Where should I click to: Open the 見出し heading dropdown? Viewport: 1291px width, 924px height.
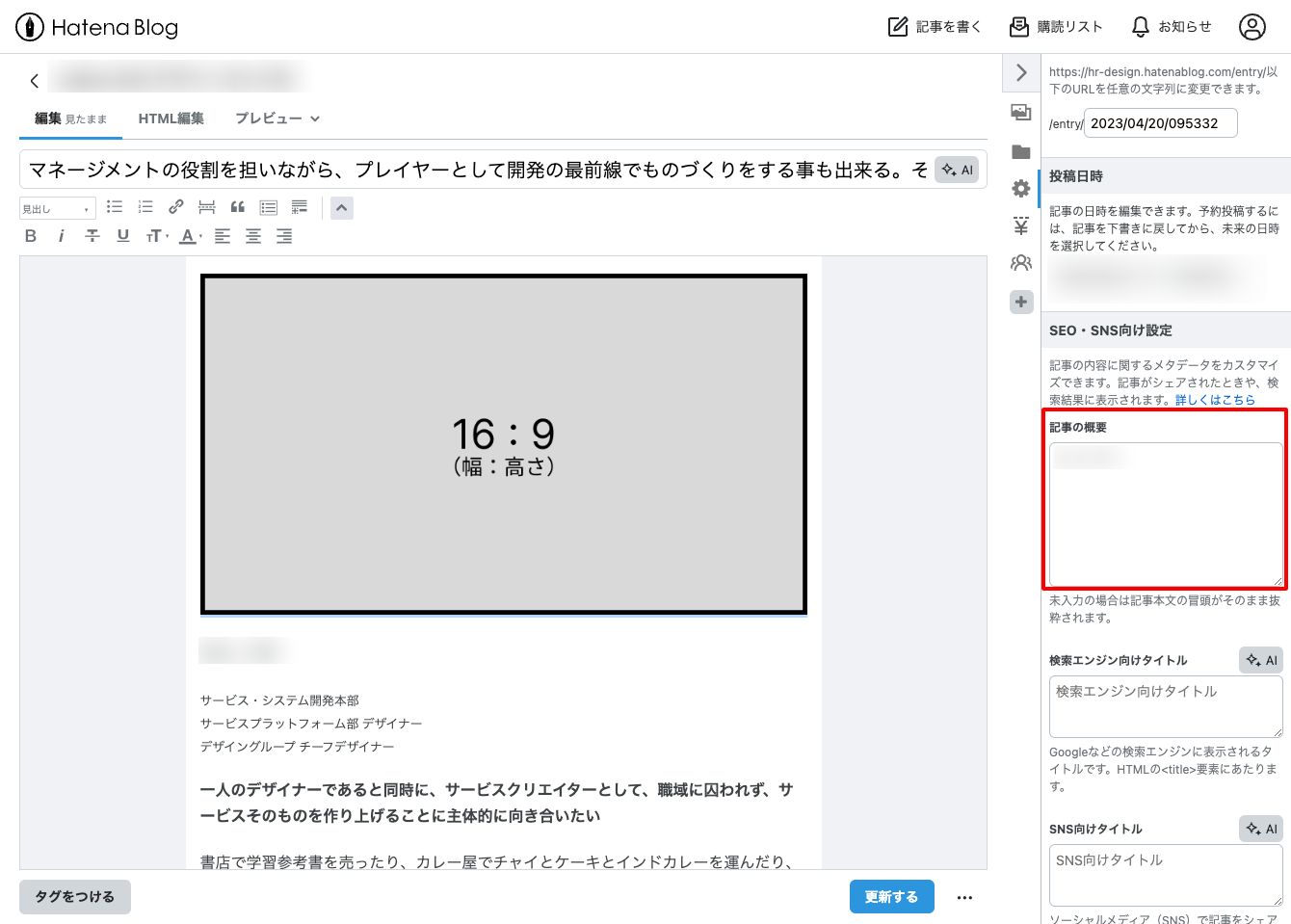(57, 209)
